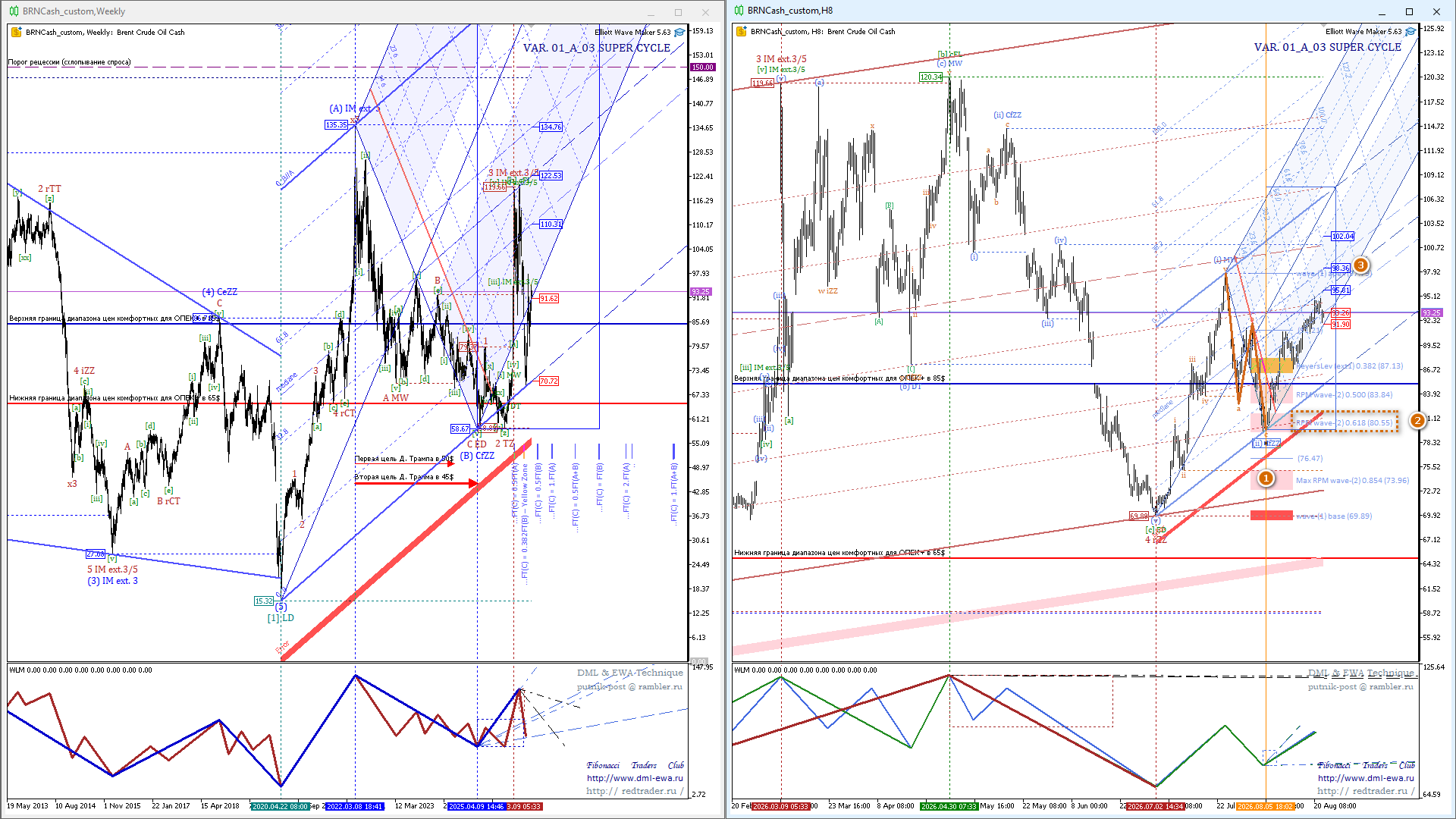1456x819 pixels.
Task: Click the 135.35 price label on Weekly chart
Action: 336,125
